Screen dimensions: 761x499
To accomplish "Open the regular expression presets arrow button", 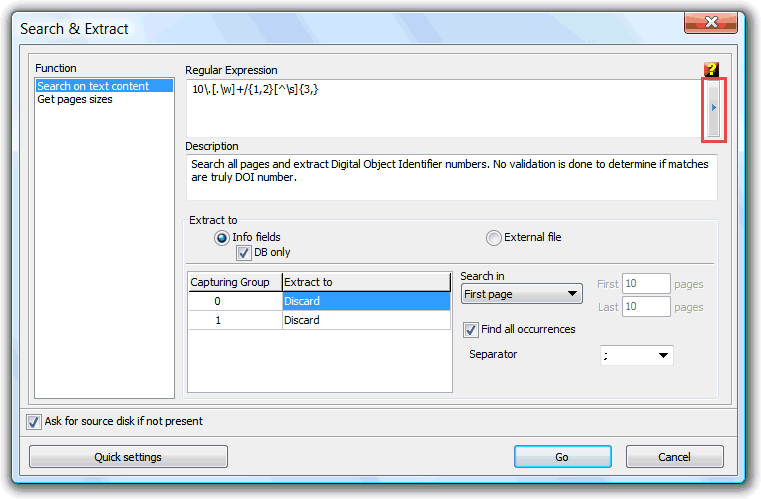I will point(713,108).
